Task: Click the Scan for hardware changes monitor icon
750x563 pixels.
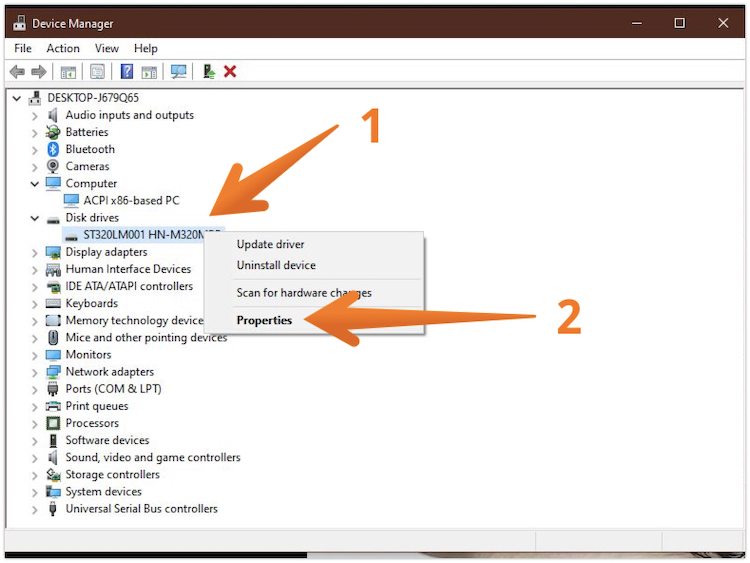Action: coord(179,72)
